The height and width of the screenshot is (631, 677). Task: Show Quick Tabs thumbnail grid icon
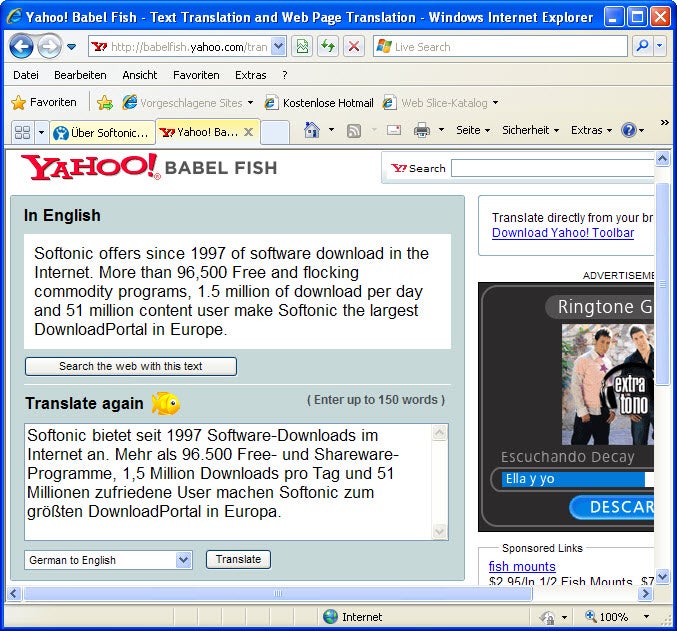coord(22,132)
